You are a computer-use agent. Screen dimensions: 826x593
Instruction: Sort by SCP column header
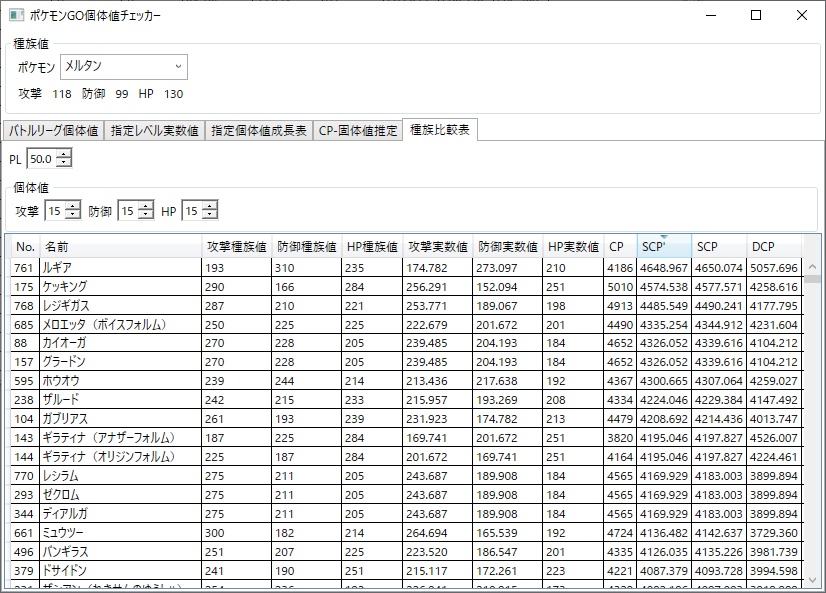(719, 246)
